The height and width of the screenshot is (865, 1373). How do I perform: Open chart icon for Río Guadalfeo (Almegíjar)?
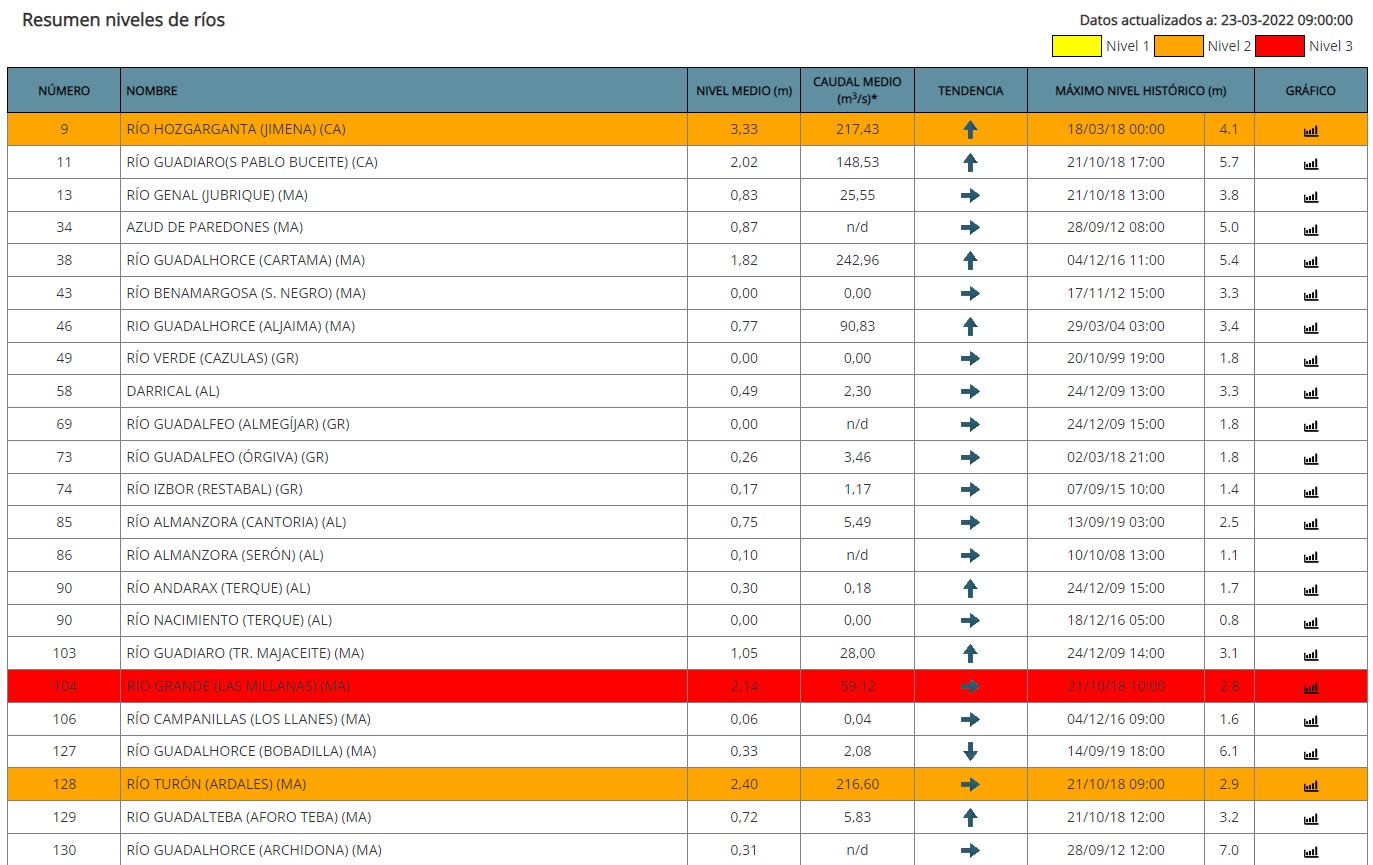[1310, 425]
